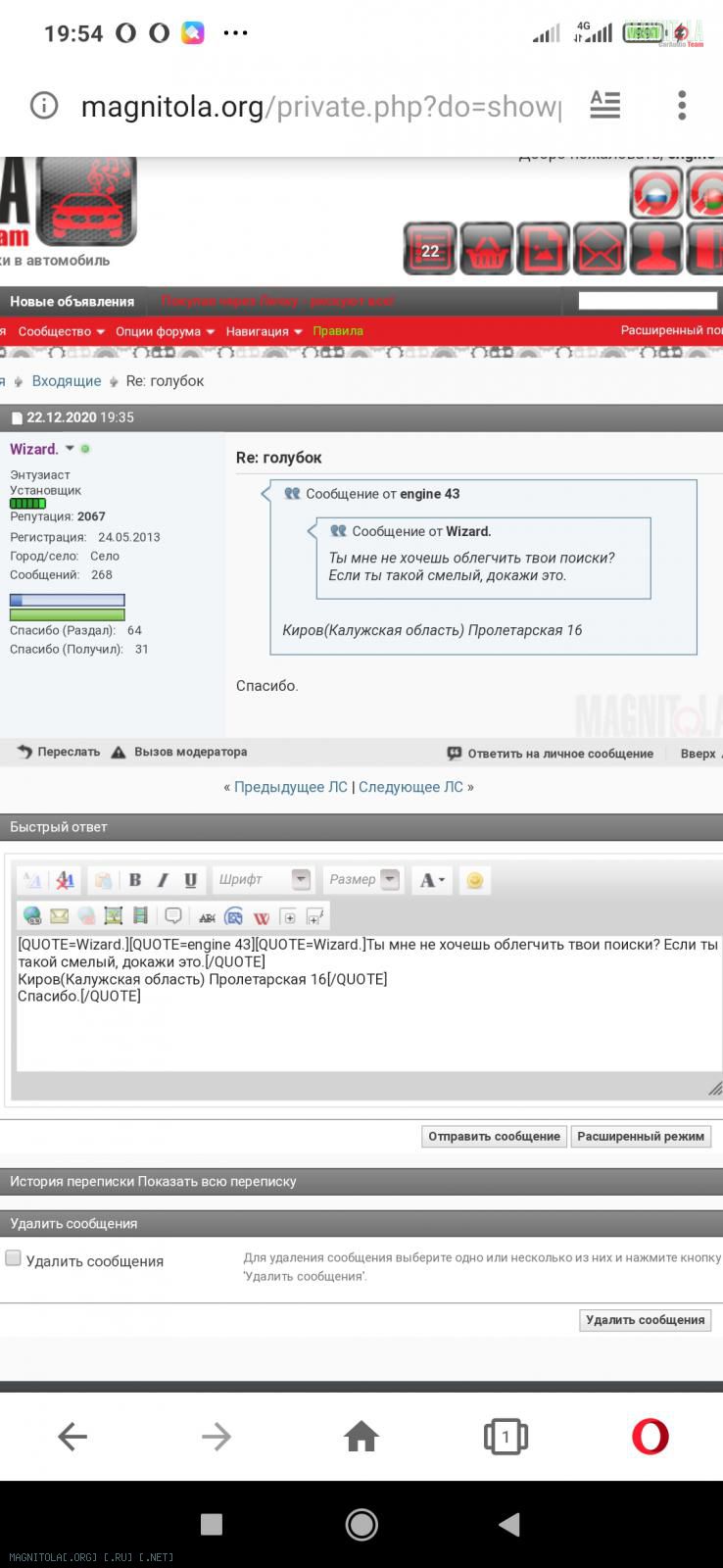Open Opera menu button in bottom bar
Image resolution: width=723 pixels, height=1568 pixels.
tap(650, 1437)
